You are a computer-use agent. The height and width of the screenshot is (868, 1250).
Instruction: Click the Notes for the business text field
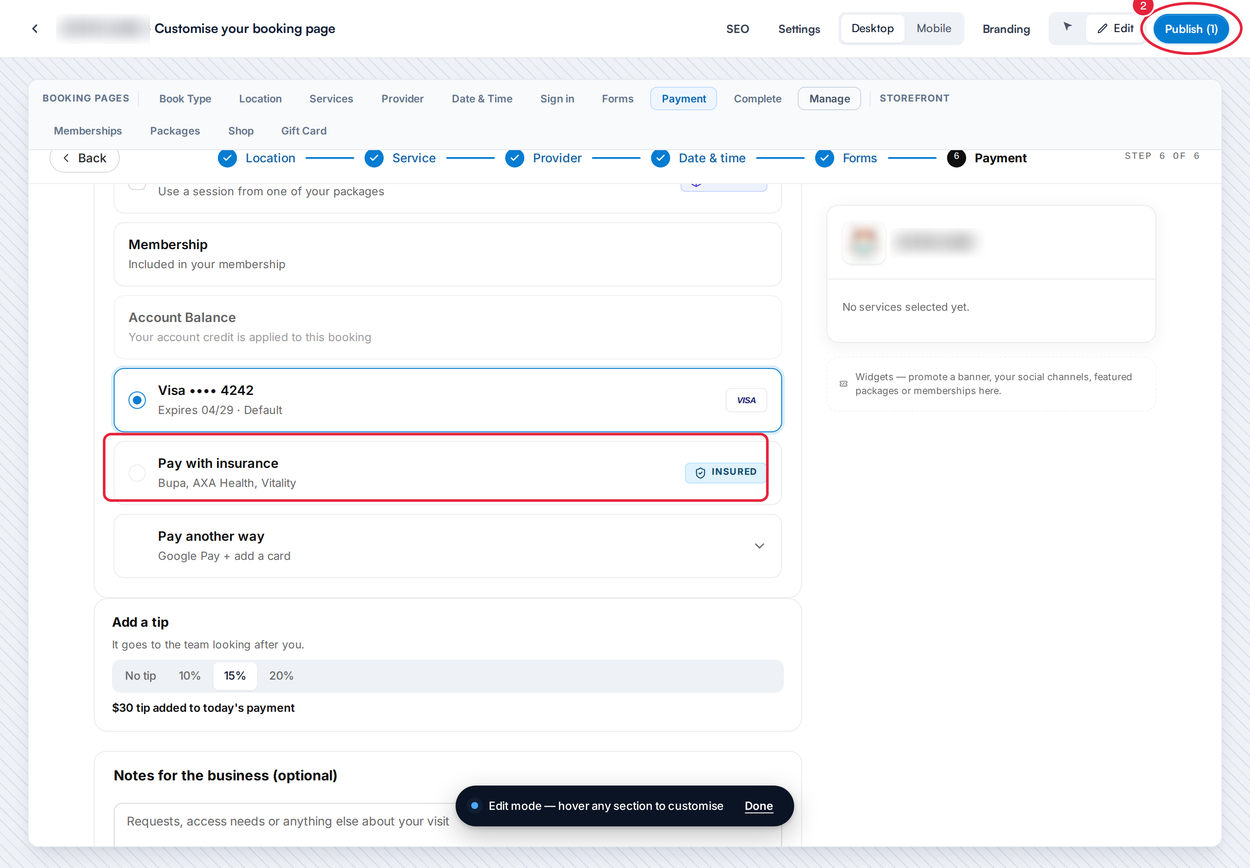[448, 824]
